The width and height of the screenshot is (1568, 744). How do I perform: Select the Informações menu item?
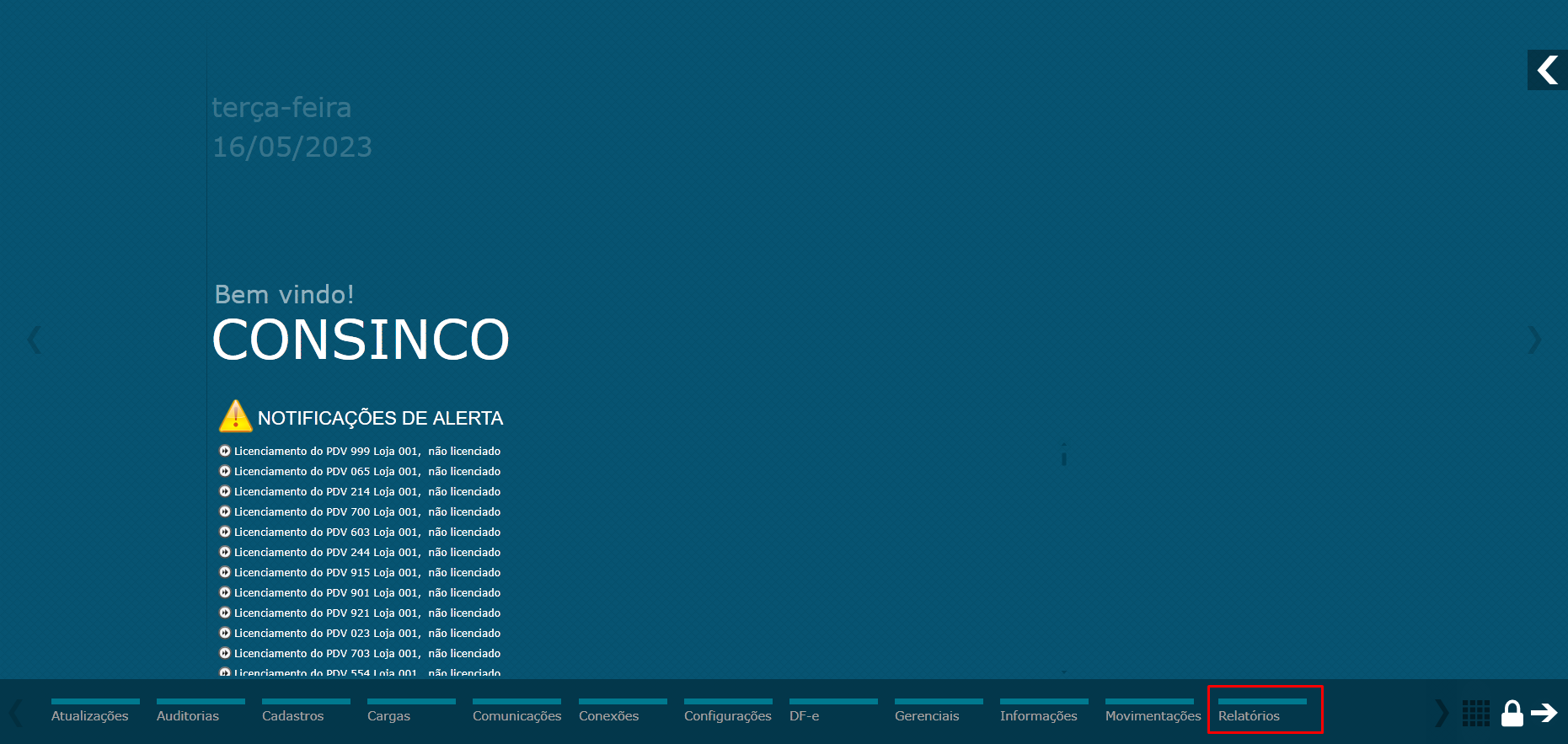[1044, 710]
